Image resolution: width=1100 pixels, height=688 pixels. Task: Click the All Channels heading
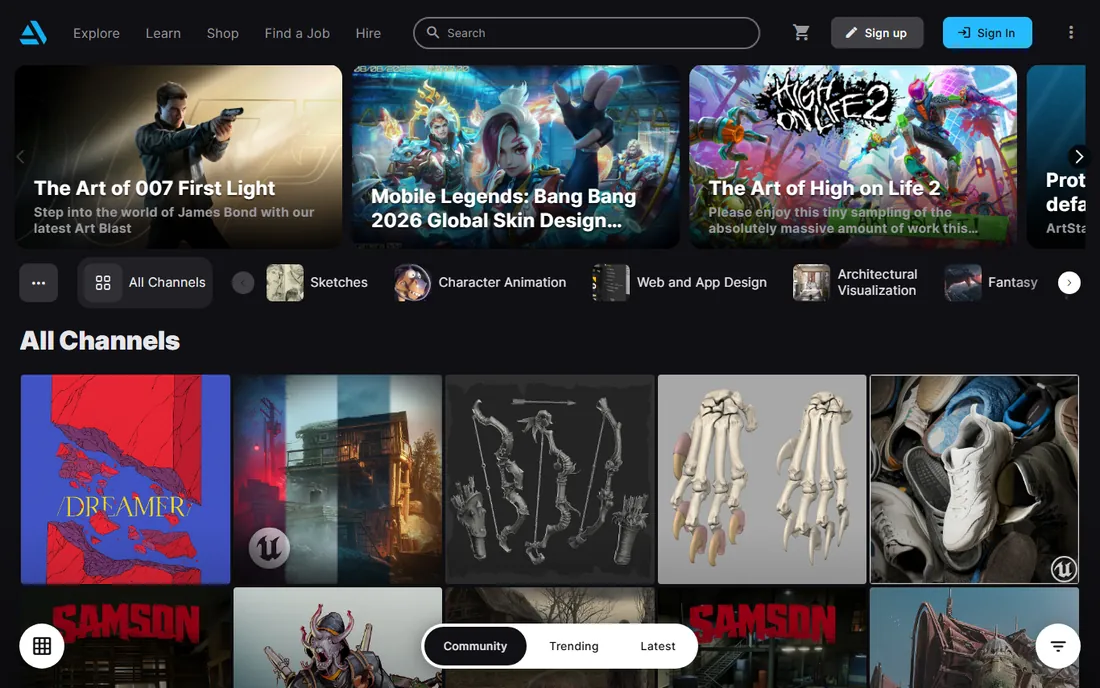click(100, 341)
